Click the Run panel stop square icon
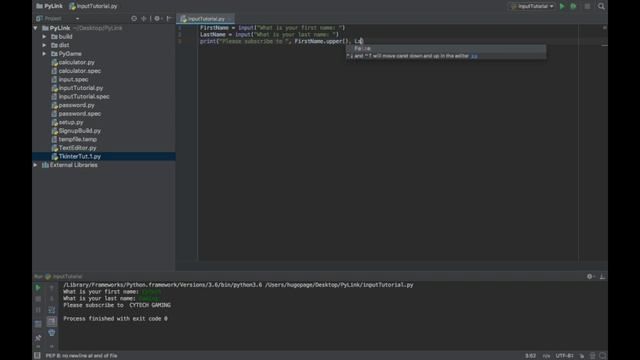This screenshot has width=640, height=360. (x=38, y=299)
